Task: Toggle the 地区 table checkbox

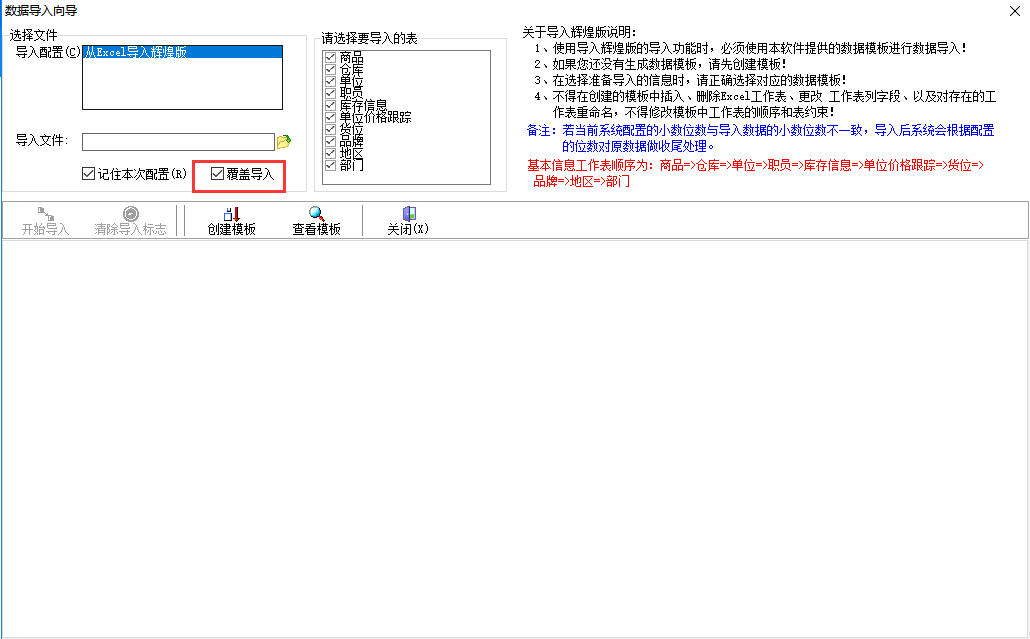Action: 331,153
